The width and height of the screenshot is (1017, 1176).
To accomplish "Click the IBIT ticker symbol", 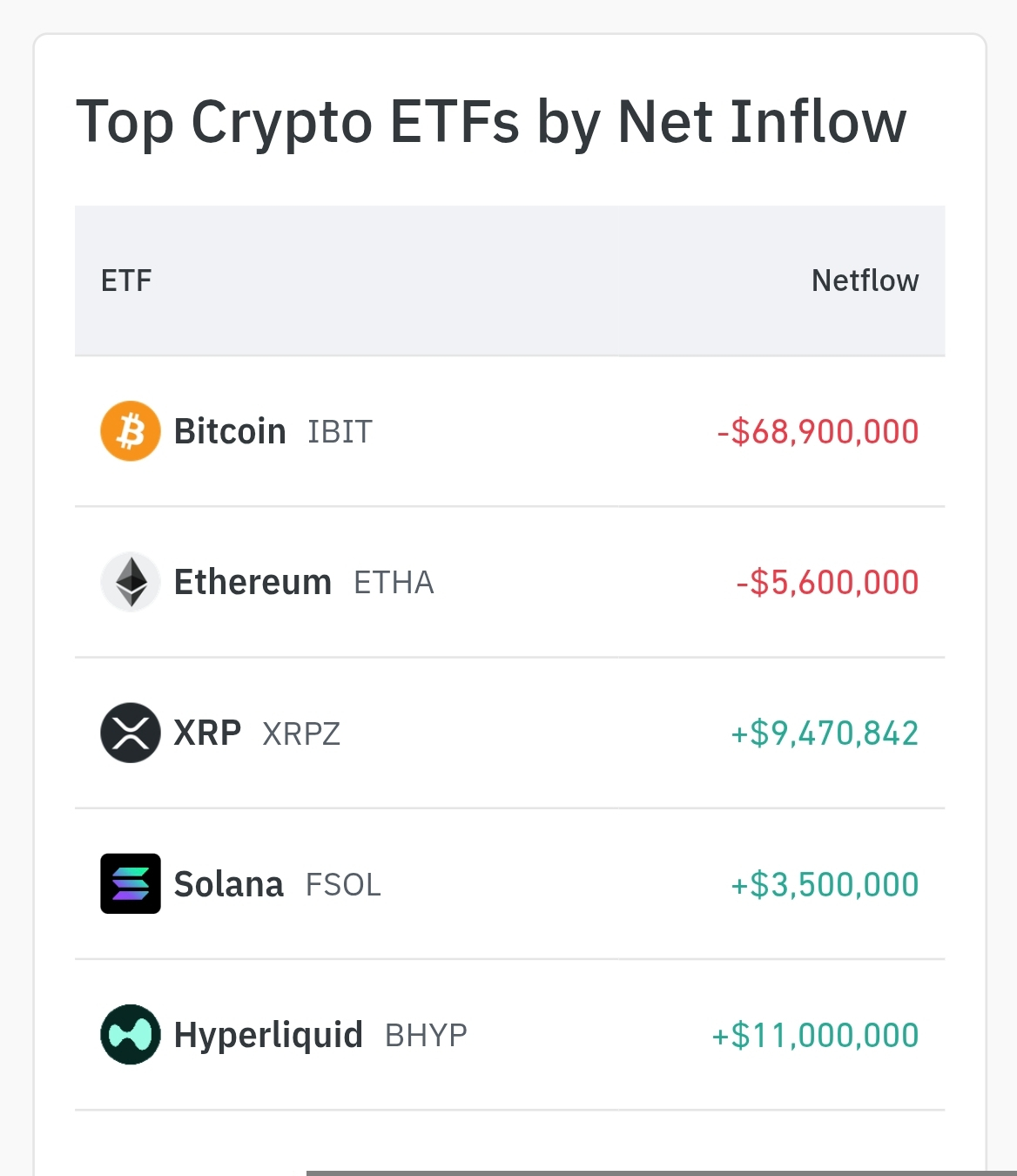I will pyautogui.click(x=340, y=432).
